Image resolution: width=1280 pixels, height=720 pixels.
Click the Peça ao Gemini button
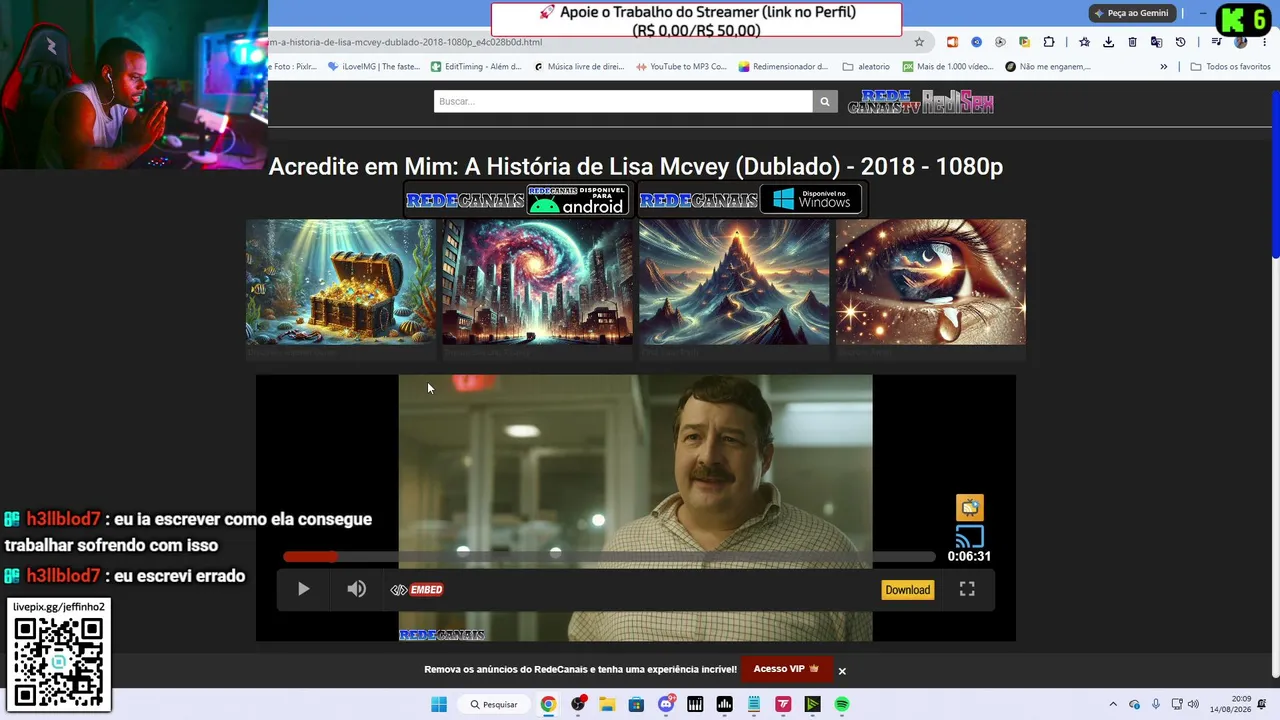coord(1131,13)
